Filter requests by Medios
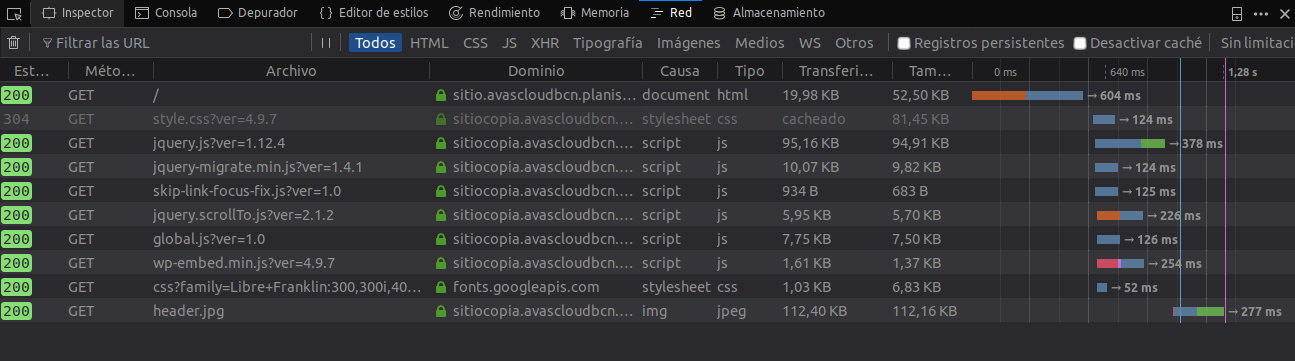1295x361 pixels. (760, 43)
